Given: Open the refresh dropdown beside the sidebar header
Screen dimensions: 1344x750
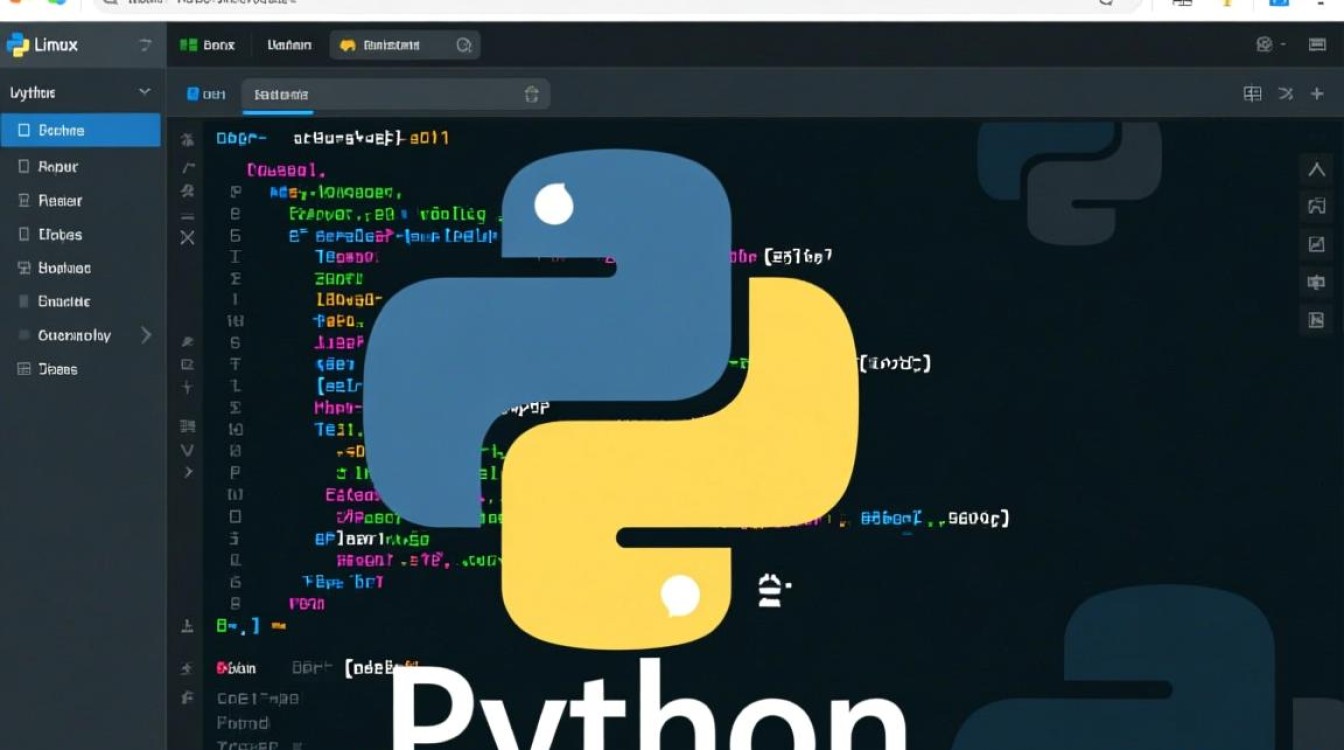Looking at the screenshot, I should (x=146, y=45).
